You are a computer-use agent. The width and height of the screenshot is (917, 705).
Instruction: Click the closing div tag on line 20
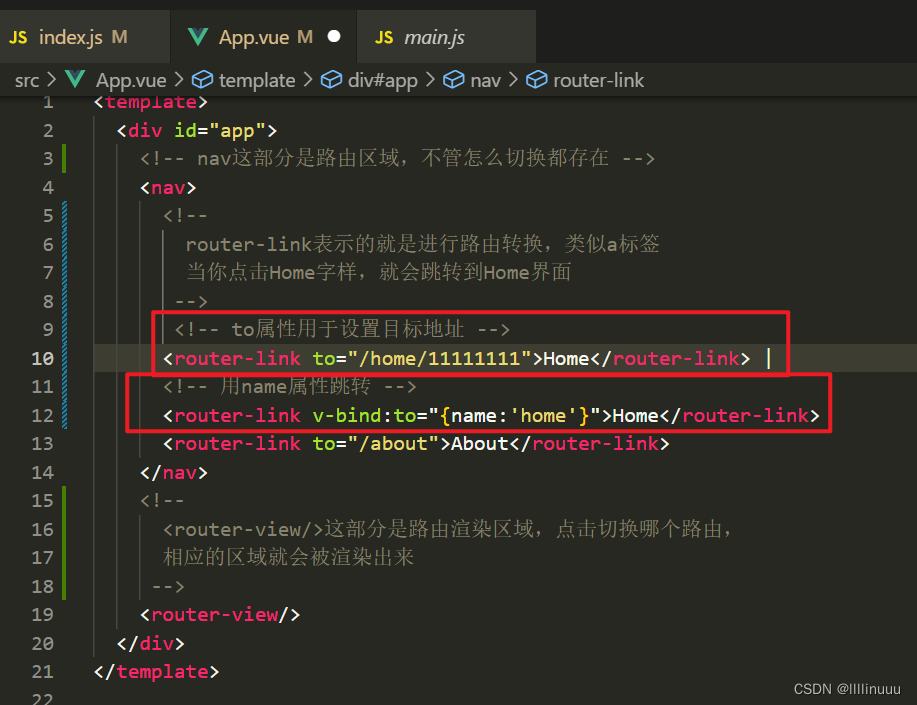[x=150, y=644]
